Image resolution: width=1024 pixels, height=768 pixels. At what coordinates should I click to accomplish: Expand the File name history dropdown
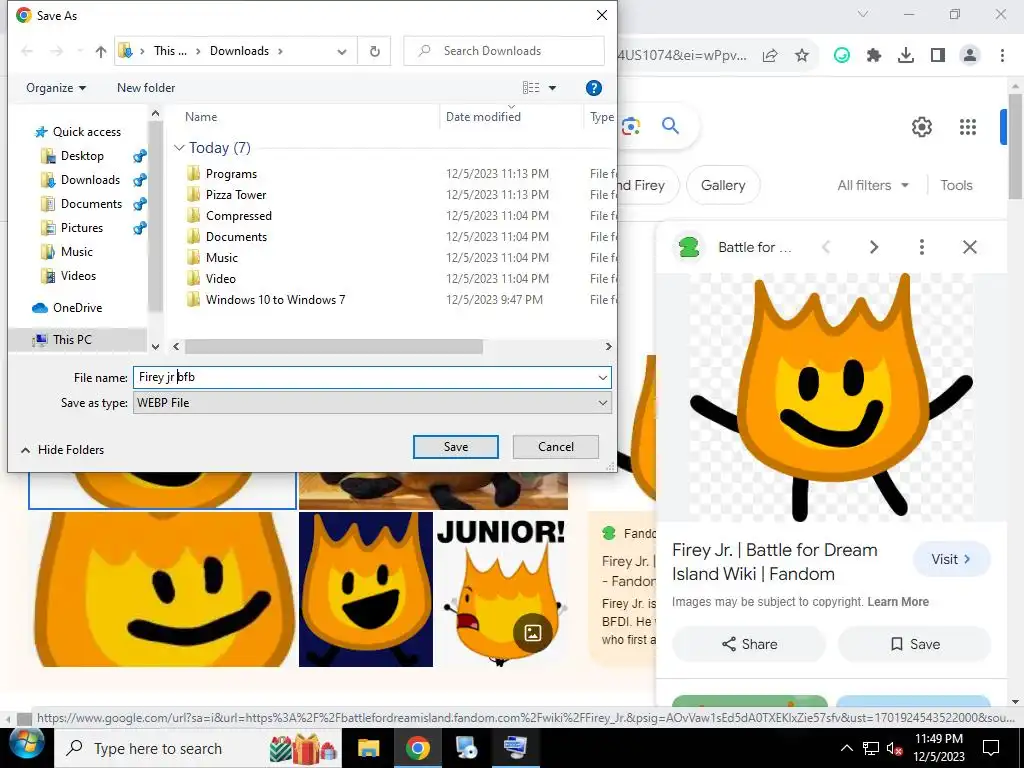[x=603, y=377]
